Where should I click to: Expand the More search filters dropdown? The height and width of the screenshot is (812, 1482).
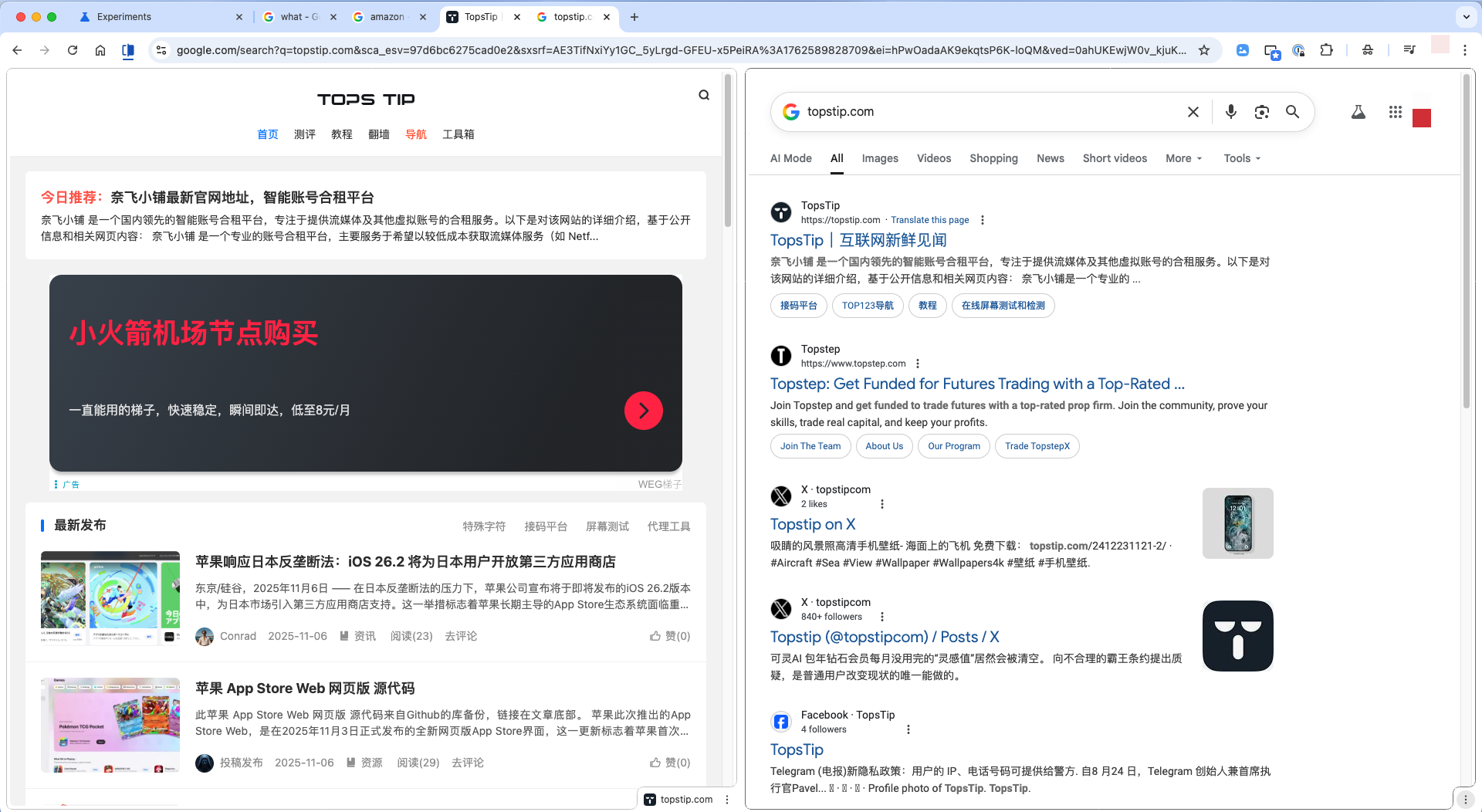pyautogui.click(x=1183, y=158)
